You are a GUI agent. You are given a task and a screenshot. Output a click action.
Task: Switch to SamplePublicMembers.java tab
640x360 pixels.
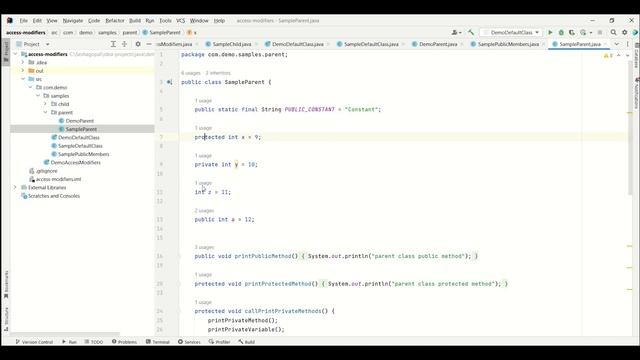tap(508, 44)
